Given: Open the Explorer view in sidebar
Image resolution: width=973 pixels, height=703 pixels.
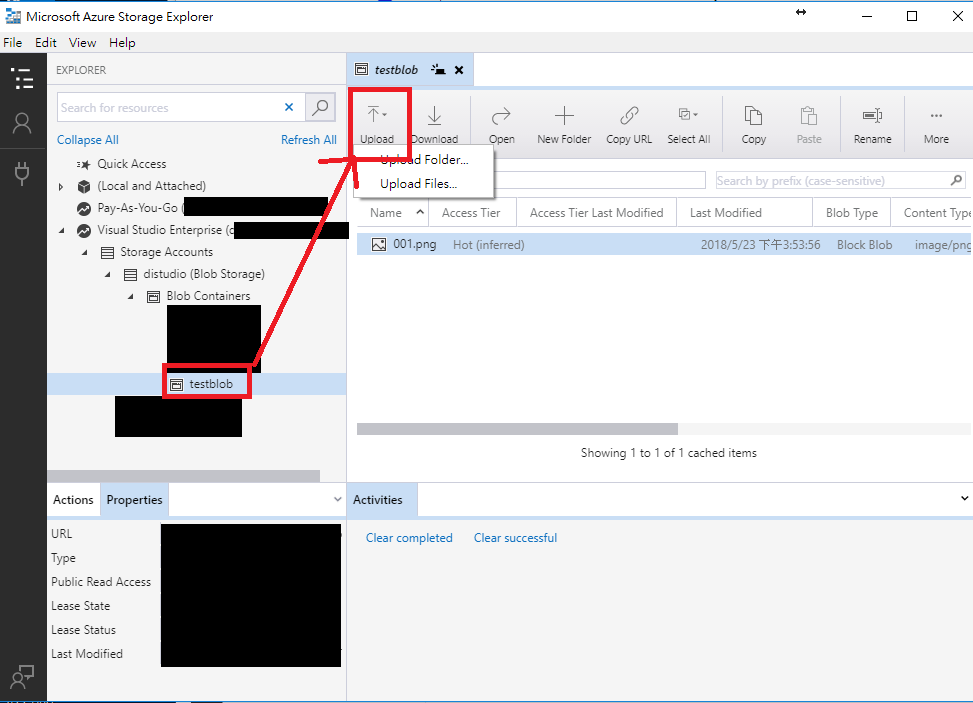Looking at the screenshot, I should pyautogui.click(x=22, y=79).
